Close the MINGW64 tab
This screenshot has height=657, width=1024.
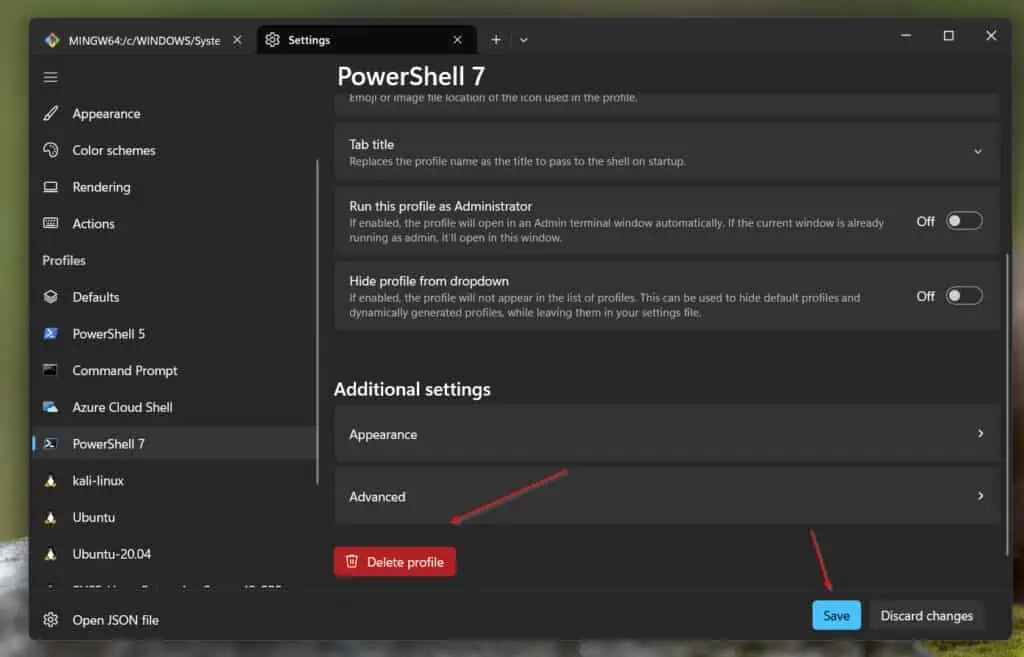237,40
